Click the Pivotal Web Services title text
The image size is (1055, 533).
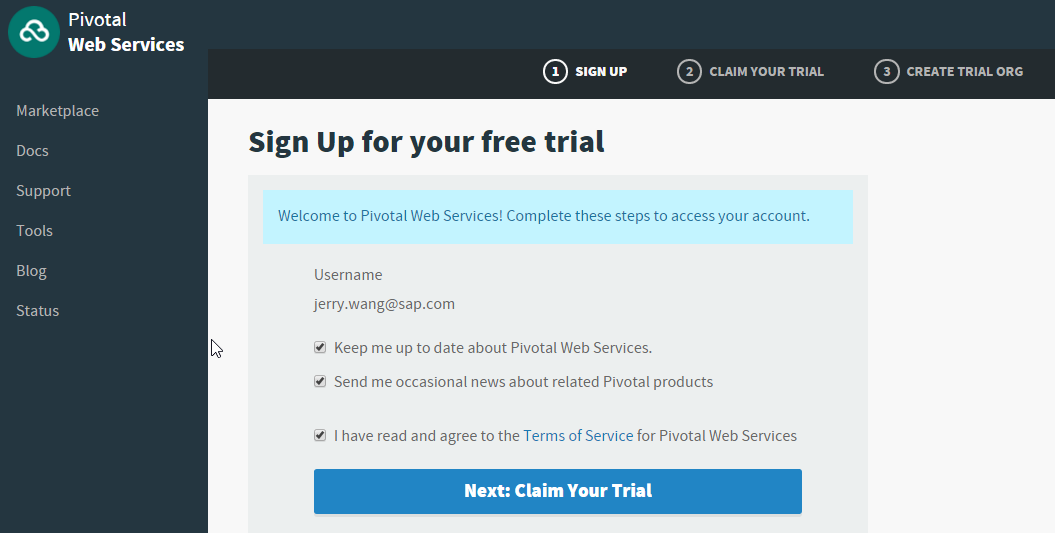pyautogui.click(x=126, y=32)
